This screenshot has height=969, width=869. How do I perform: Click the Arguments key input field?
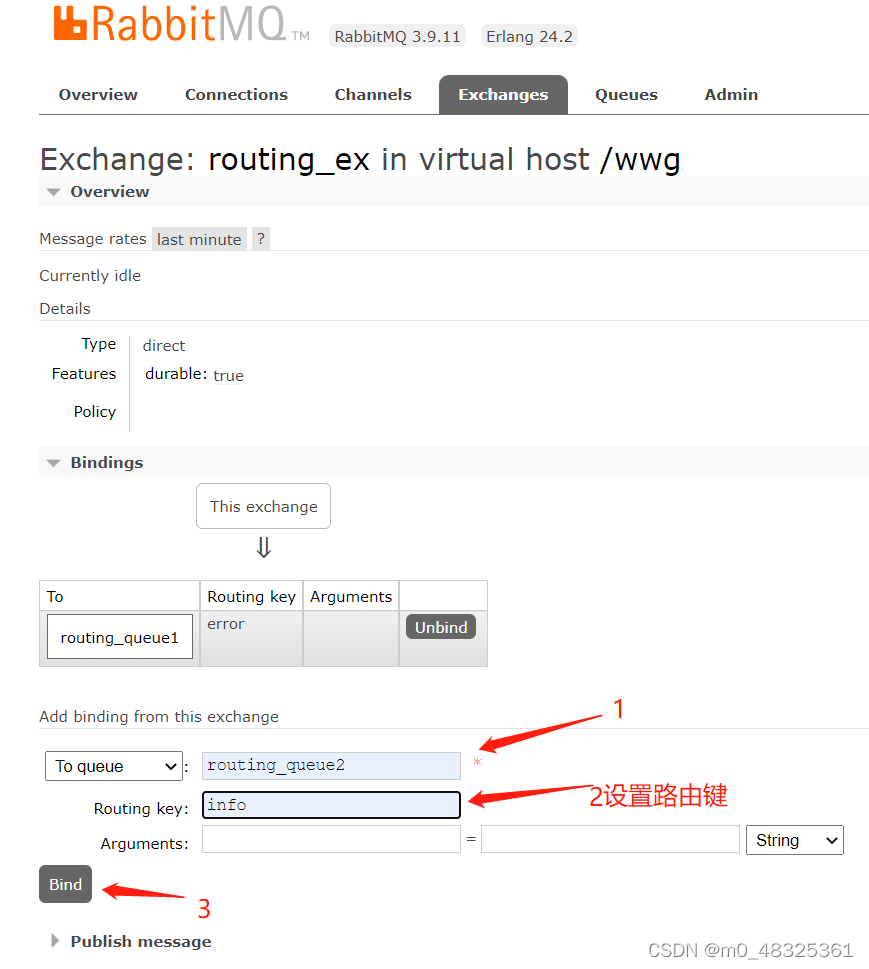click(x=331, y=839)
